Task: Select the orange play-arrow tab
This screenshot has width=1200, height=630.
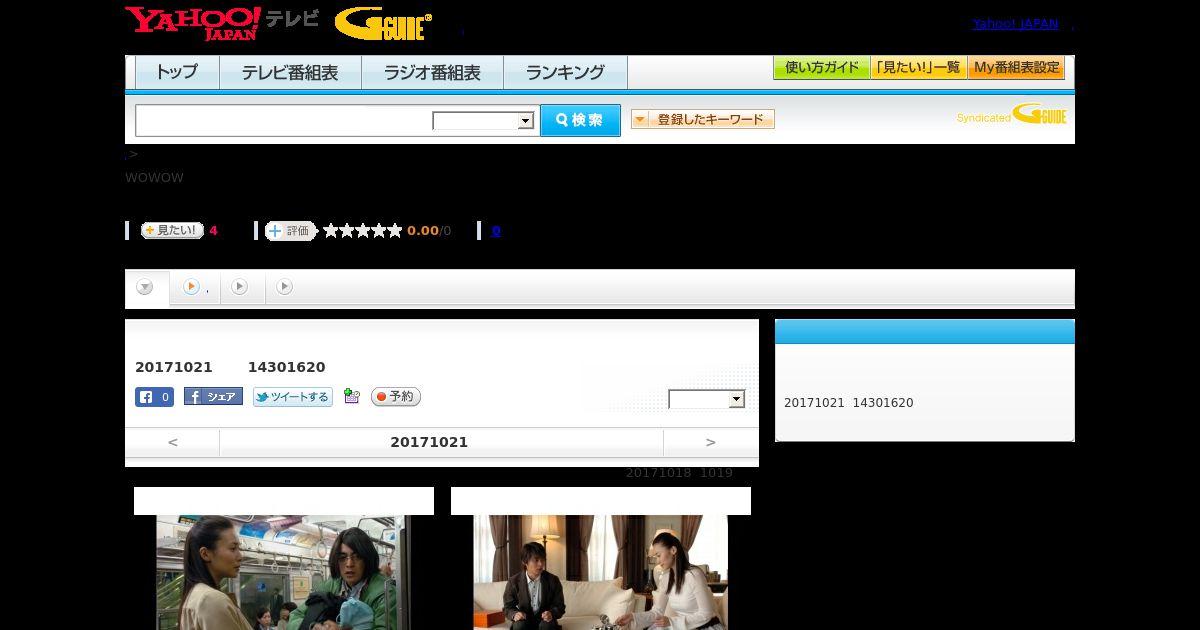Action: click(x=195, y=287)
